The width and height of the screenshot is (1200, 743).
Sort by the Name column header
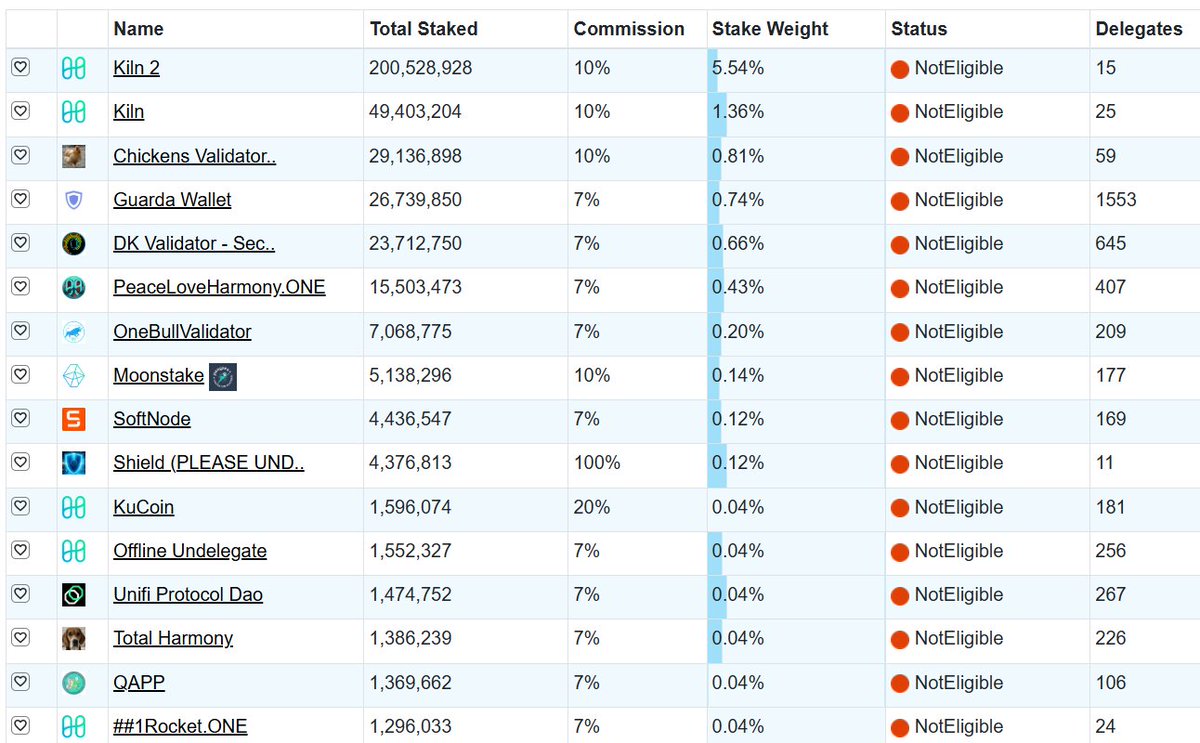pyautogui.click(x=139, y=29)
